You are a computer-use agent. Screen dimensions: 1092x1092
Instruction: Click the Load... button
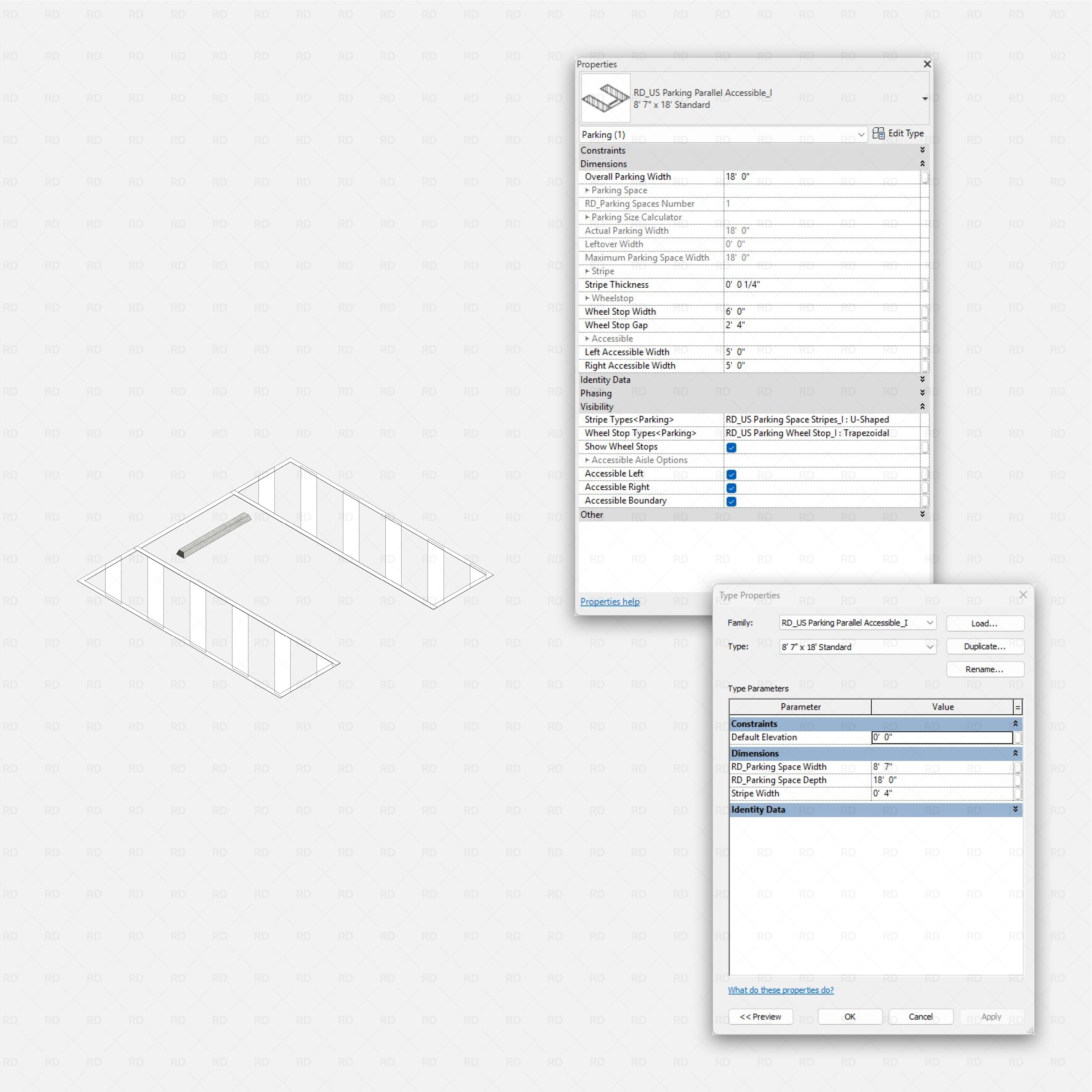(x=985, y=623)
